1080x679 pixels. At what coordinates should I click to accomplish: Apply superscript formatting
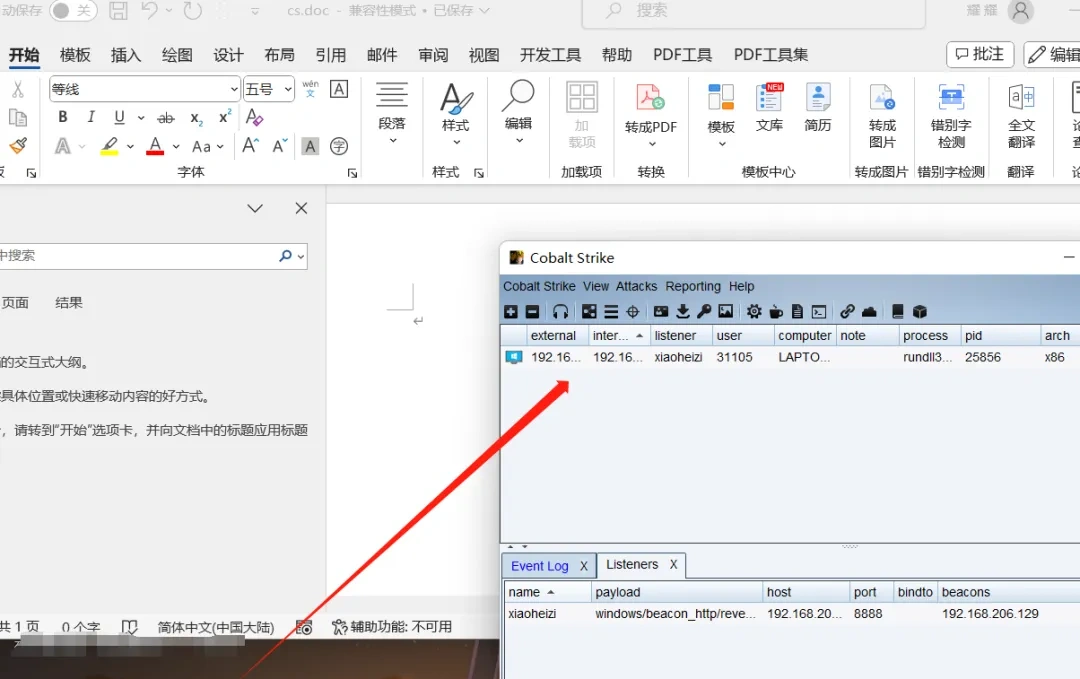tap(225, 117)
